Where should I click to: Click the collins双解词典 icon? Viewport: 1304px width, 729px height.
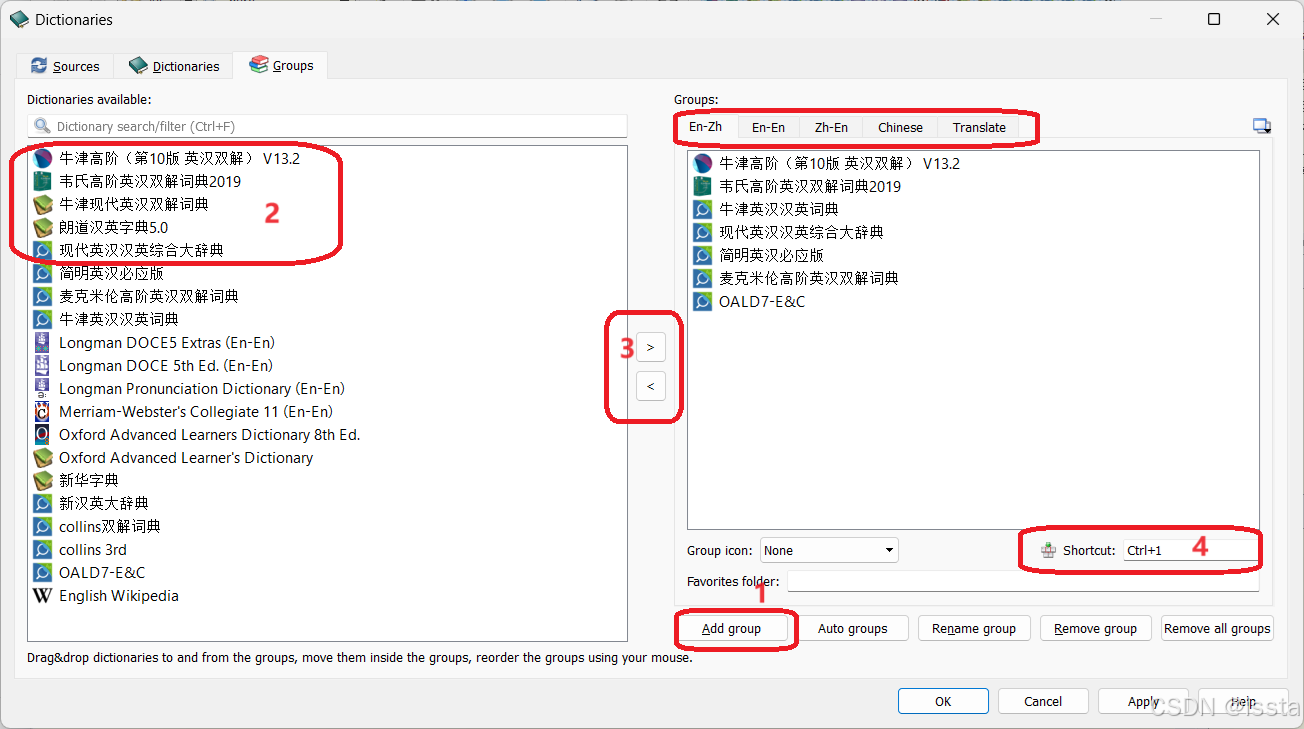(x=42, y=526)
